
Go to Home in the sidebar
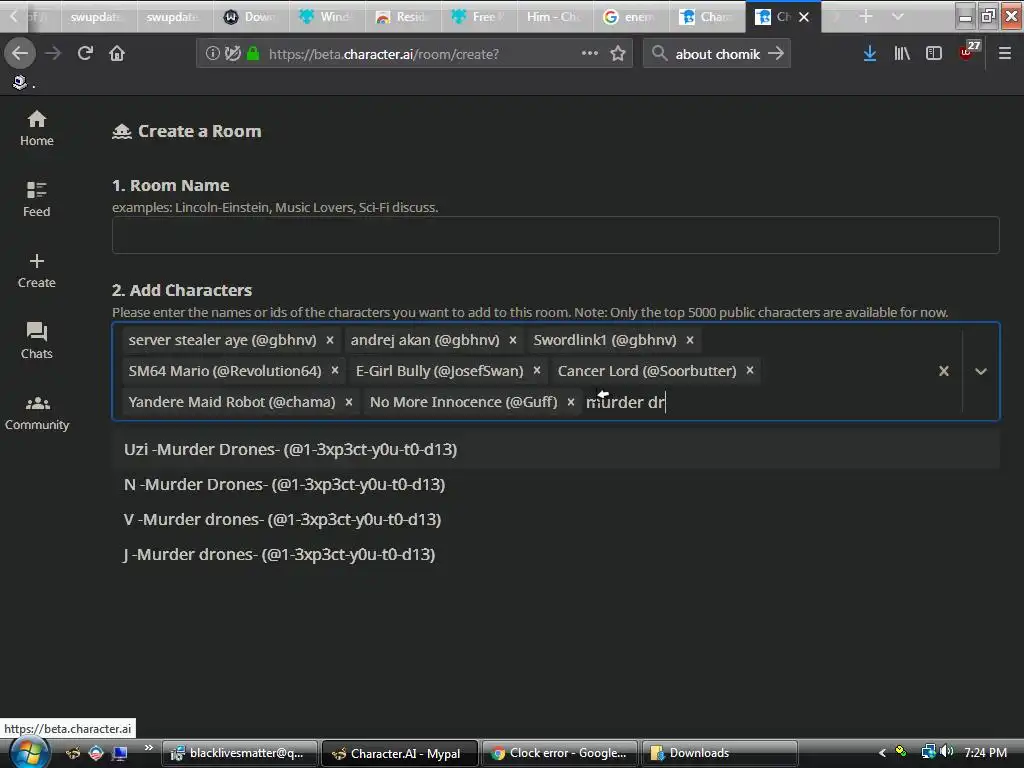pyautogui.click(x=37, y=129)
